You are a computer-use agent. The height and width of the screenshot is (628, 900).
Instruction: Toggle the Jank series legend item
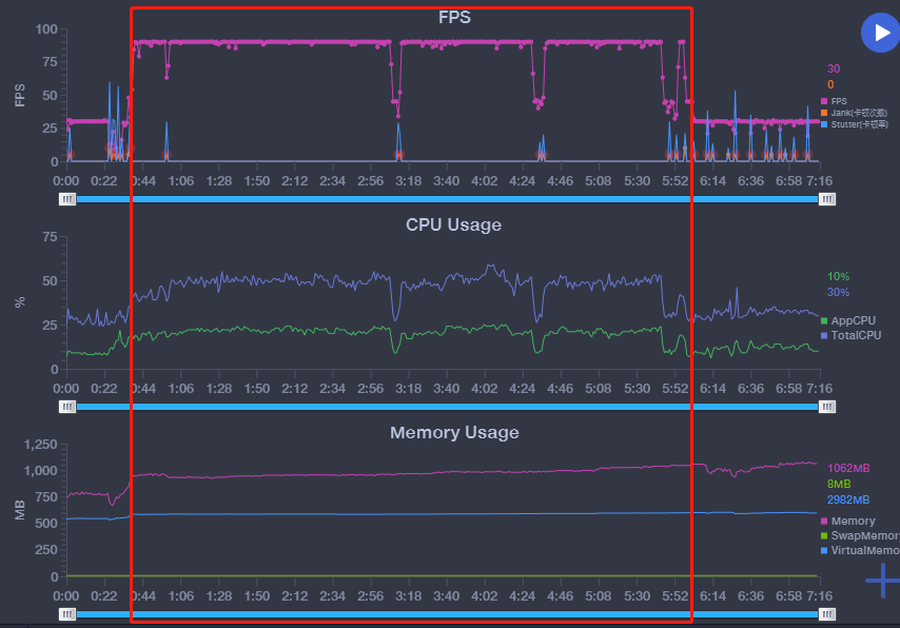point(853,113)
